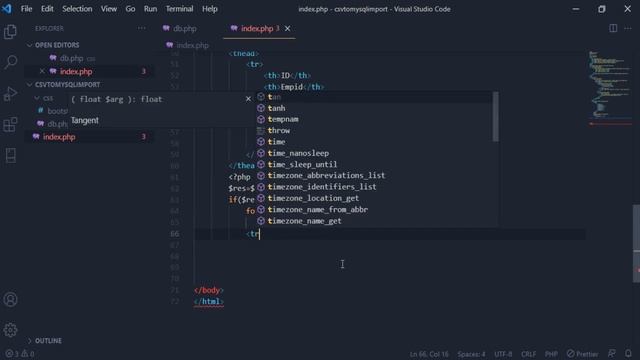Open the Explorer view in activity bar
640x360 pixels.
(x=10, y=32)
